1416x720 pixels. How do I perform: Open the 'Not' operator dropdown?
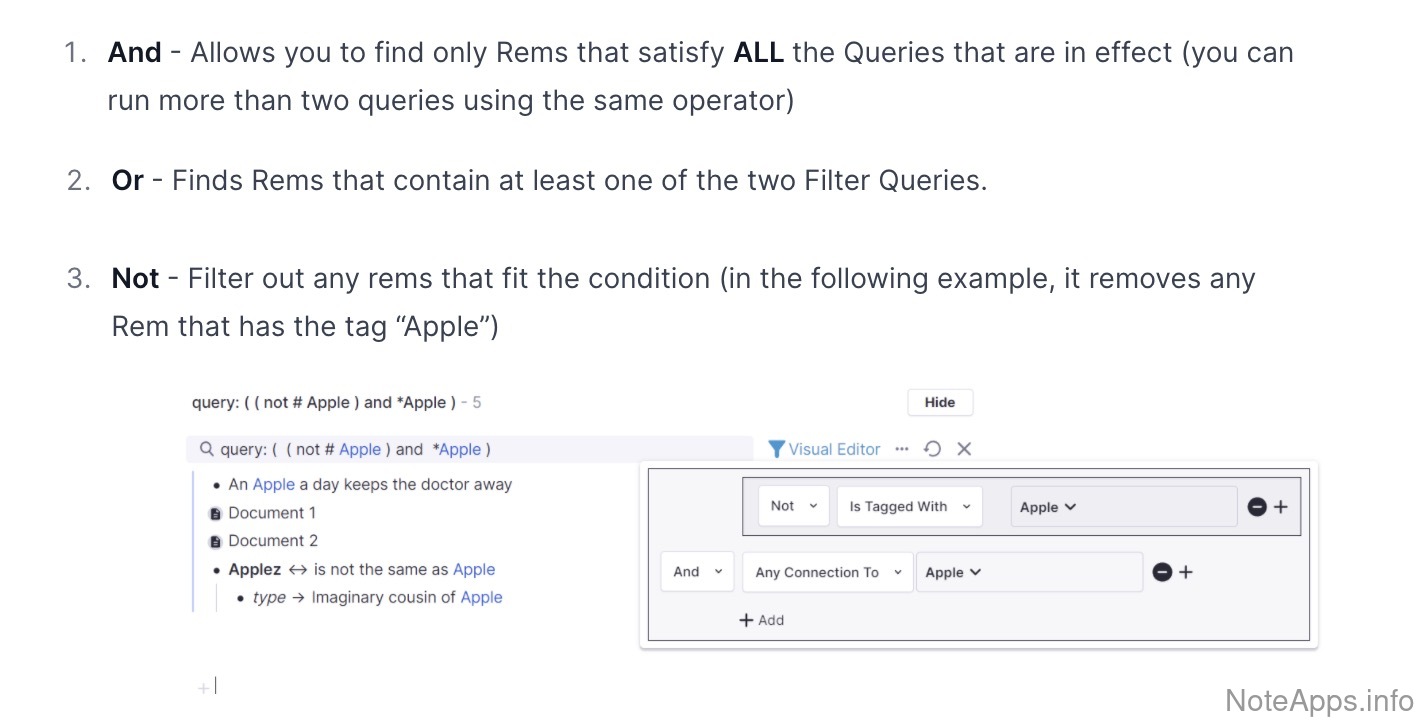tap(793, 506)
